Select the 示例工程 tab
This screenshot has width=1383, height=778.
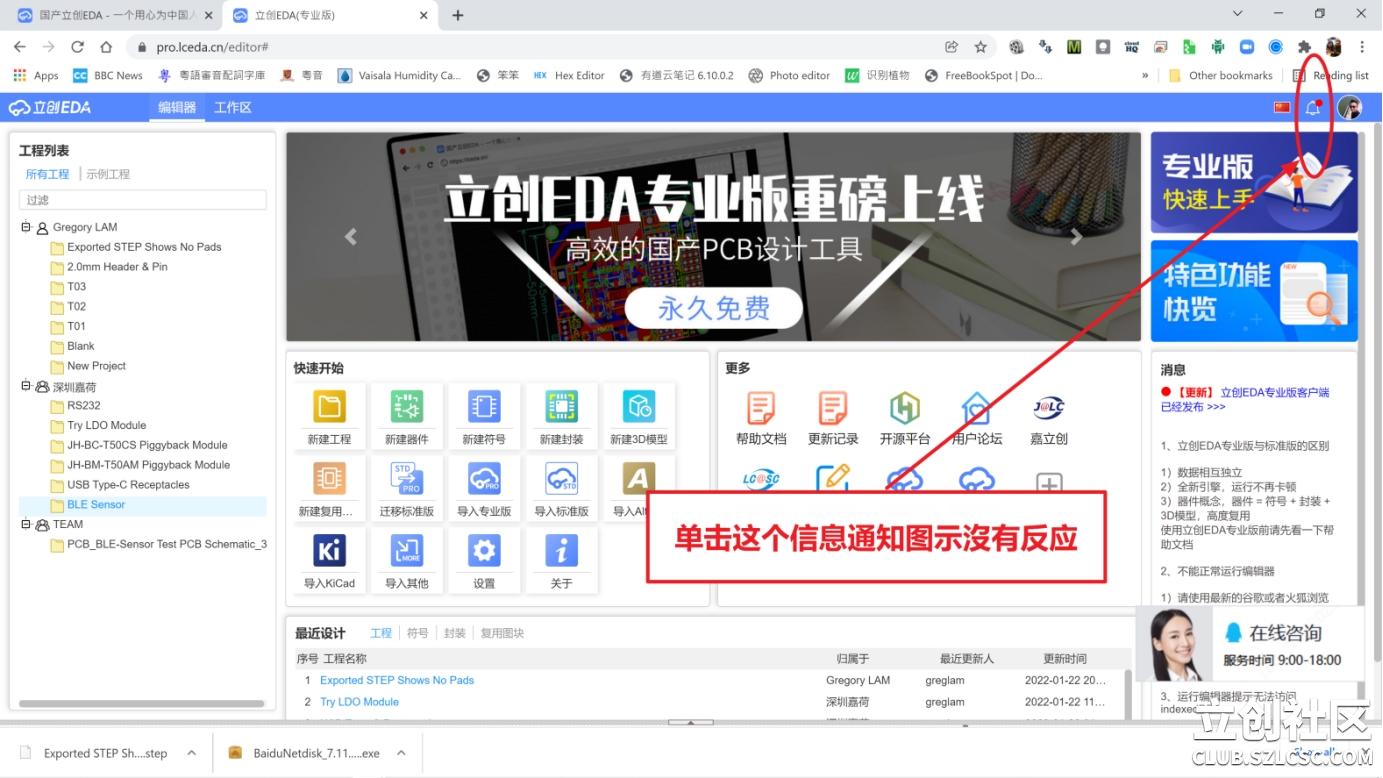[108, 174]
